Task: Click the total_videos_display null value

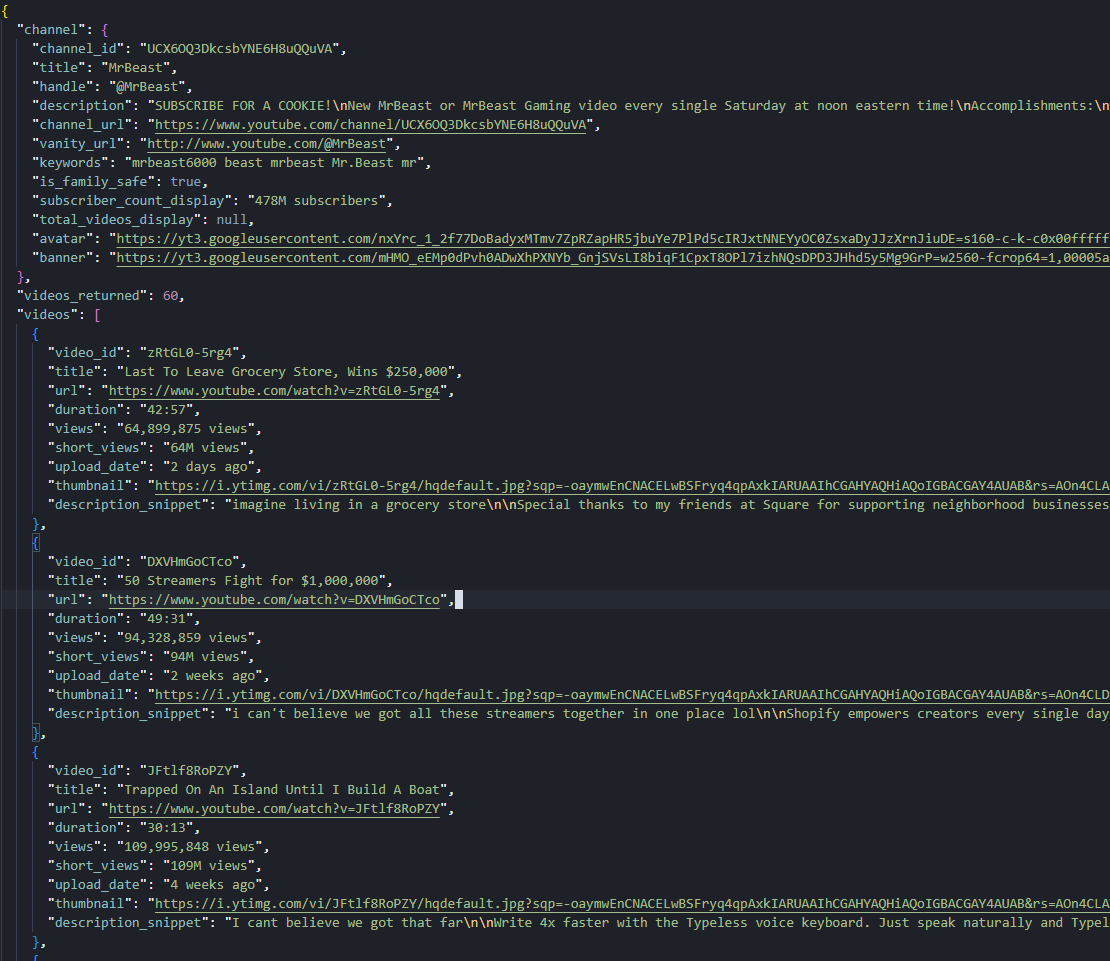Action: 232,219
